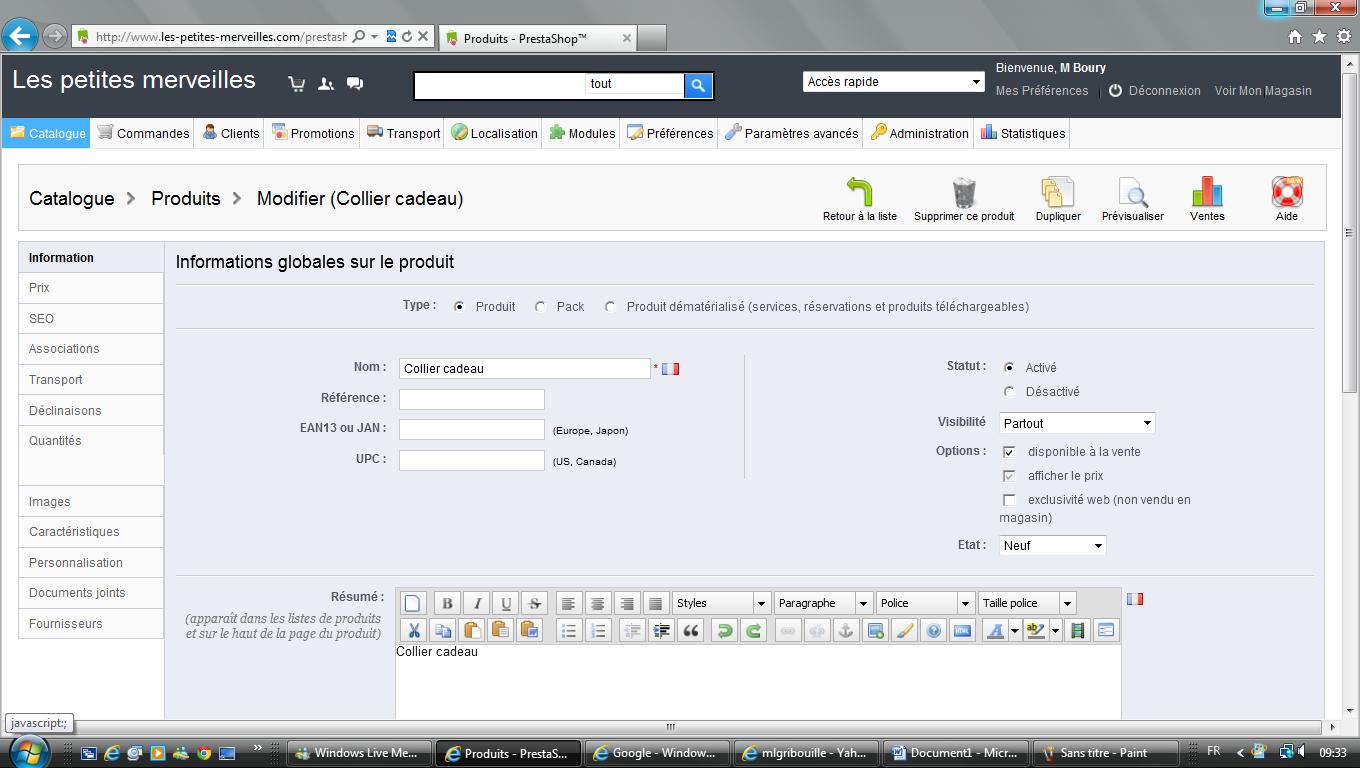Justify text in editor

(656, 603)
